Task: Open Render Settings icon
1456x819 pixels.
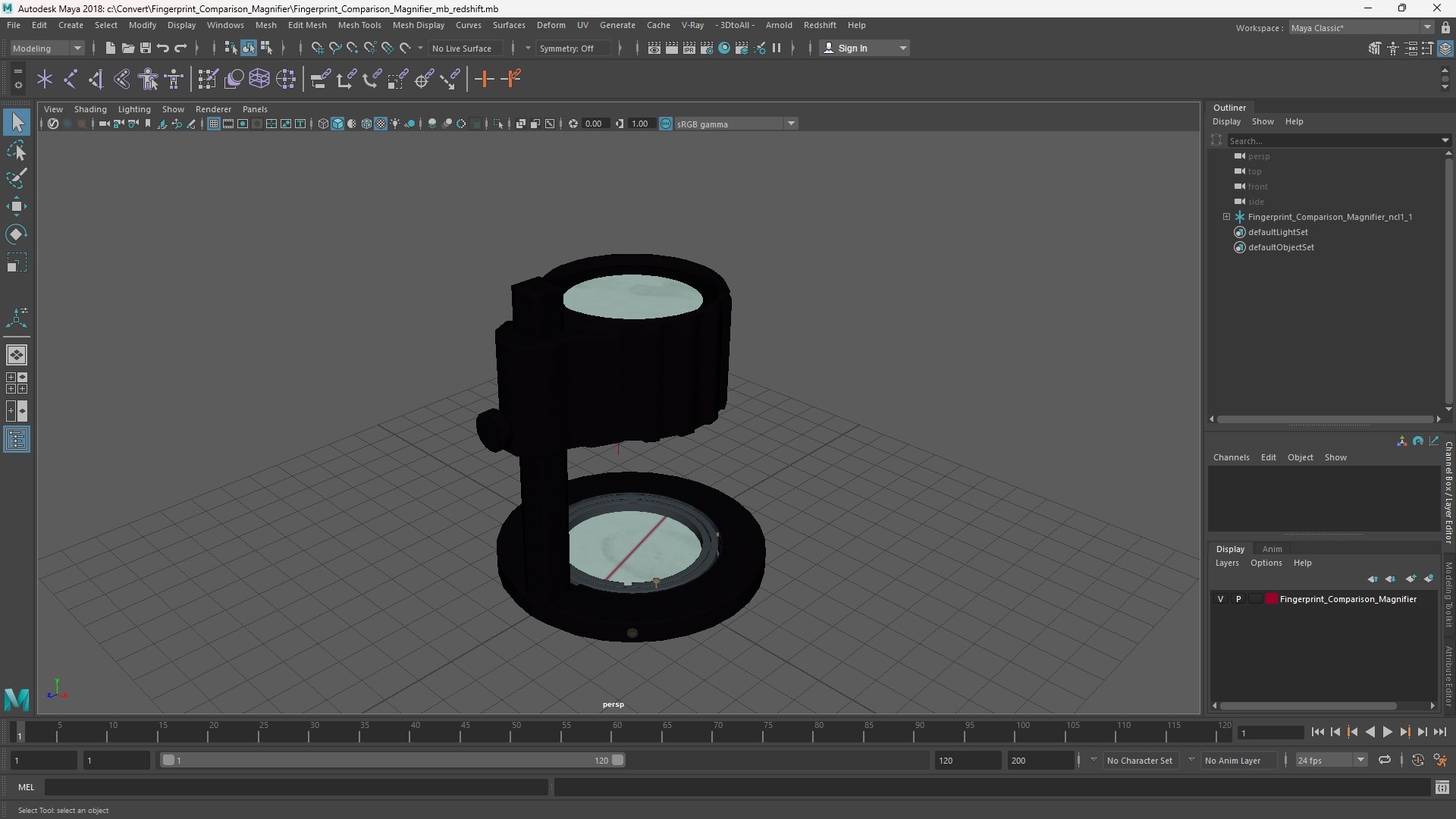Action: pos(707,48)
